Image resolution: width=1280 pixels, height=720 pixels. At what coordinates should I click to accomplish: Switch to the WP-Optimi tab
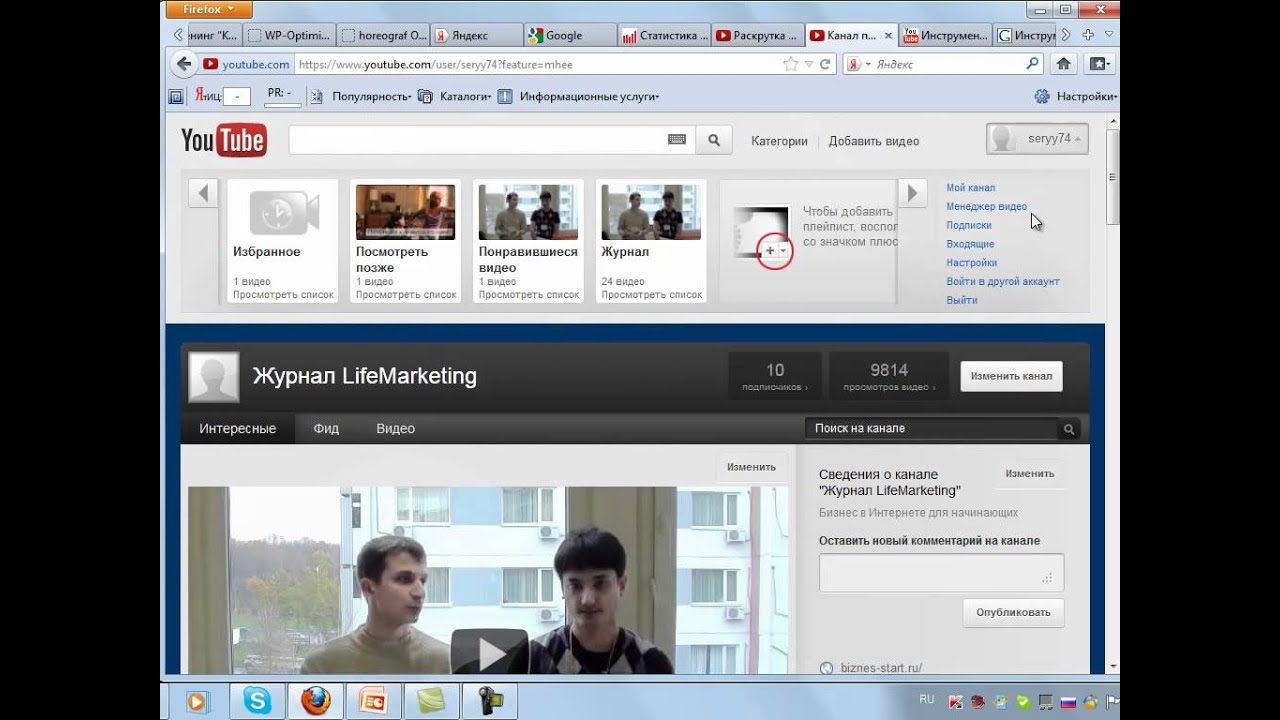tap(289, 35)
